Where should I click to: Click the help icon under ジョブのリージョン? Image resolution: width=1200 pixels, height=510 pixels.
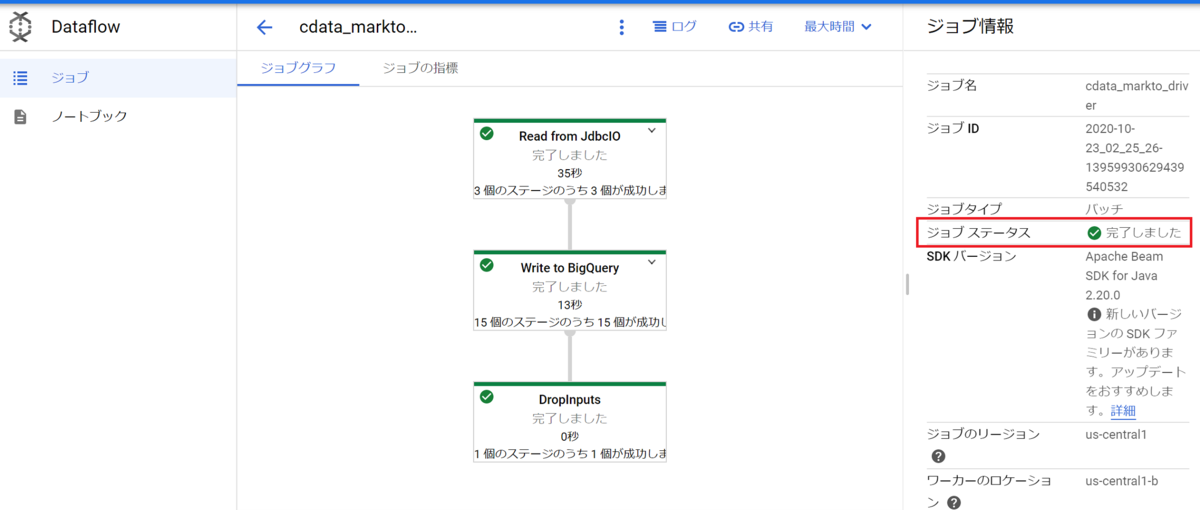click(939, 456)
